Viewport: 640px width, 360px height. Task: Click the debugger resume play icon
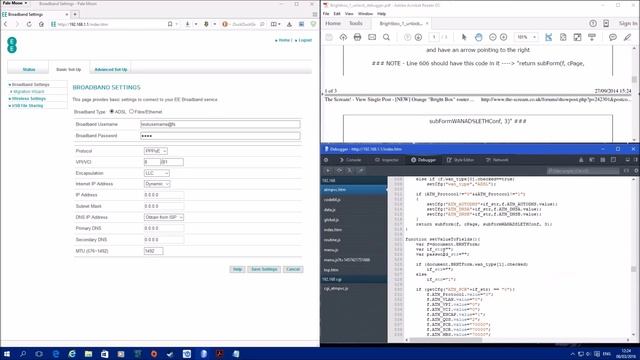pos(328,170)
